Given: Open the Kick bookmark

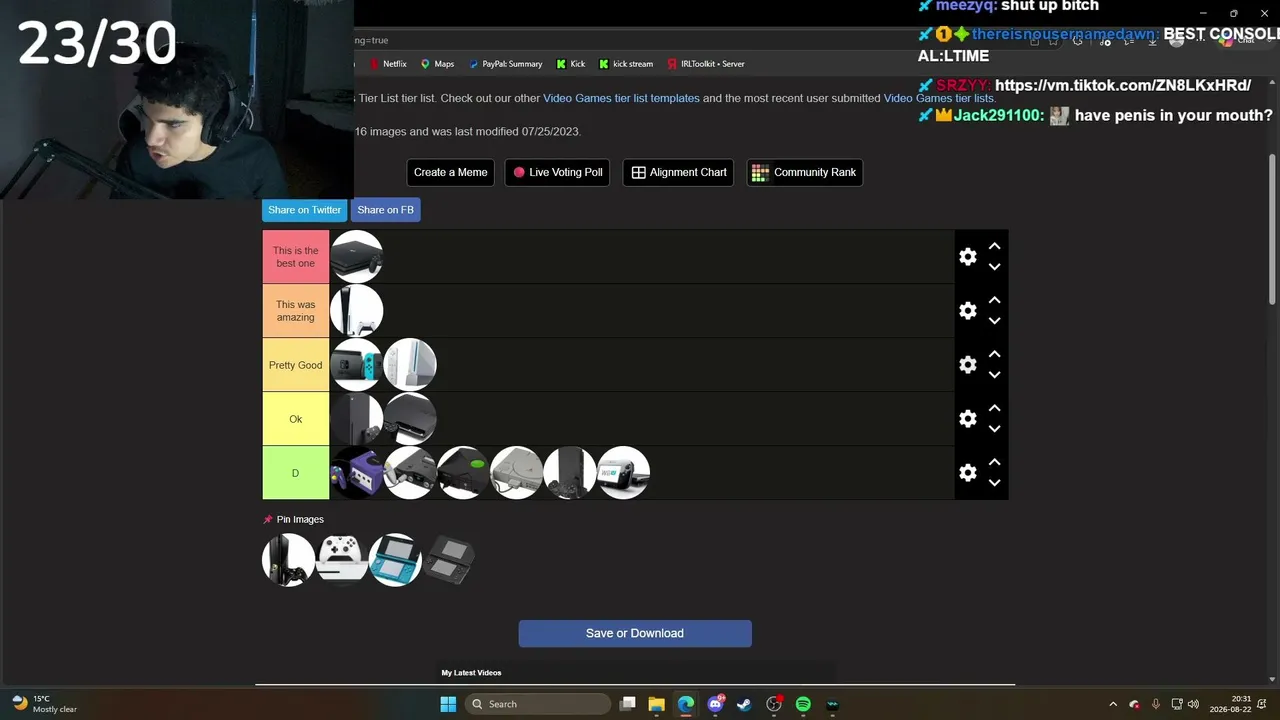Looking at the screenshot, I should pyautogui.click(x=571, y=64).
